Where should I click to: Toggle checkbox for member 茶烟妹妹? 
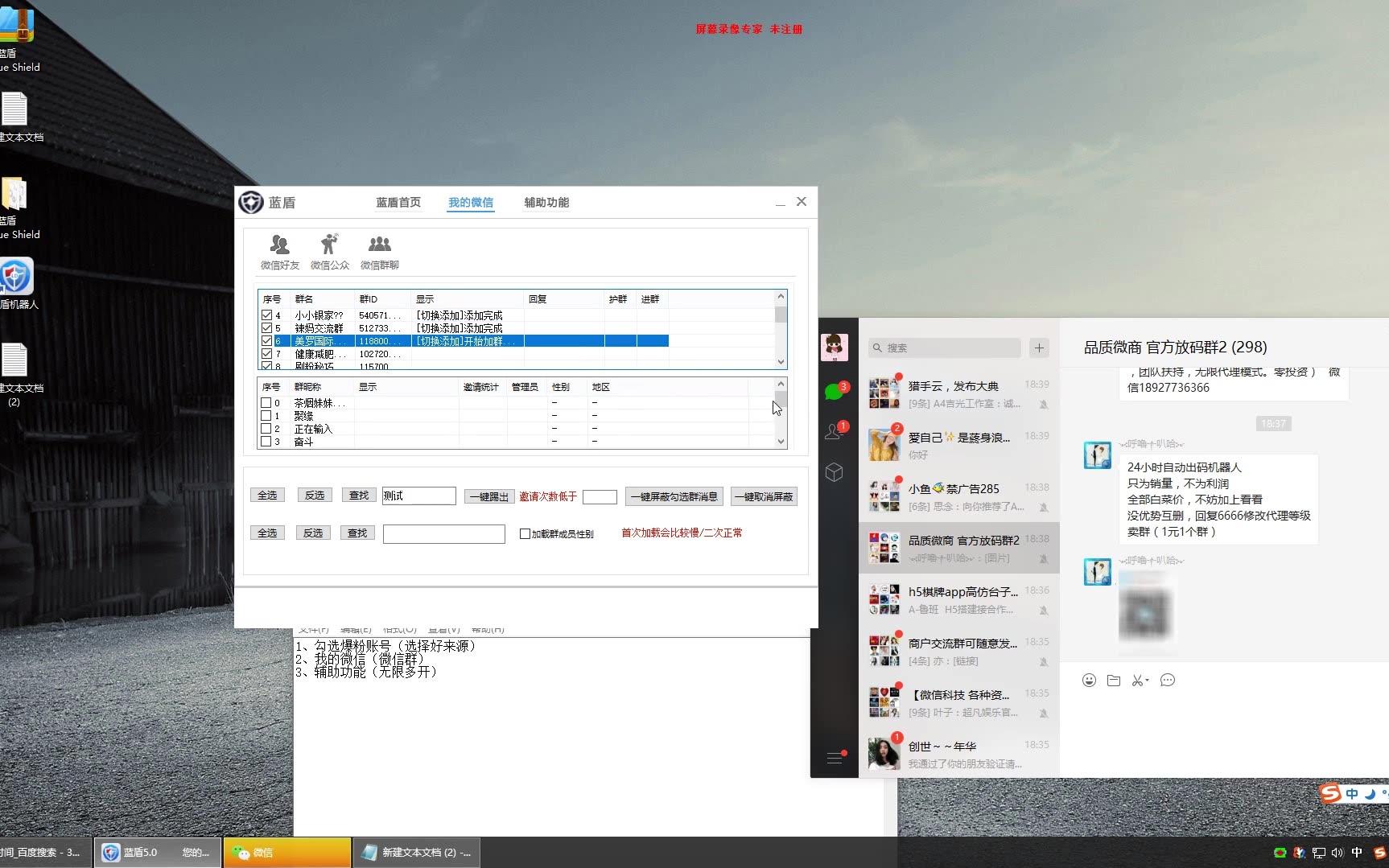(266, 403)
